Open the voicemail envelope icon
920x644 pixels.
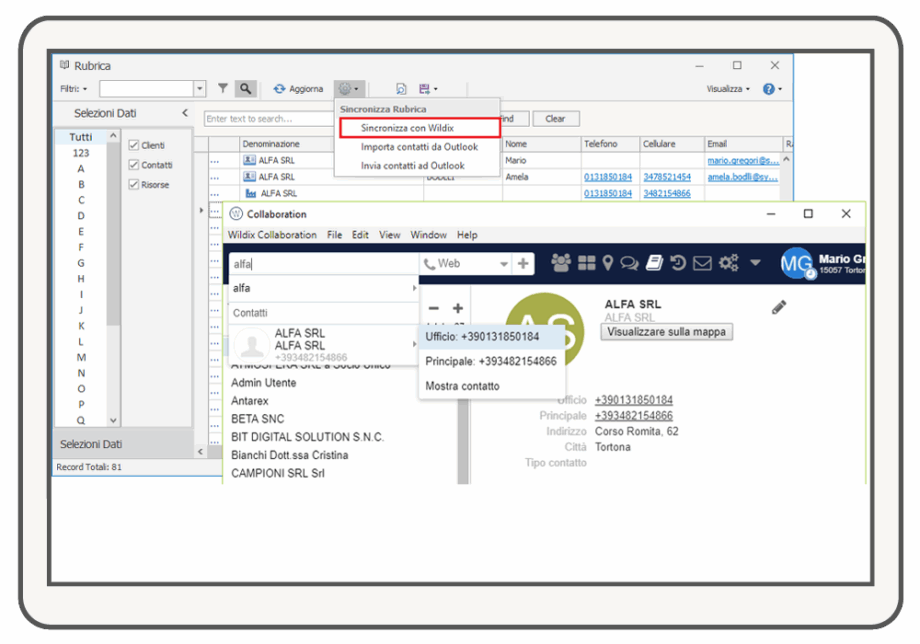[702, 263]
